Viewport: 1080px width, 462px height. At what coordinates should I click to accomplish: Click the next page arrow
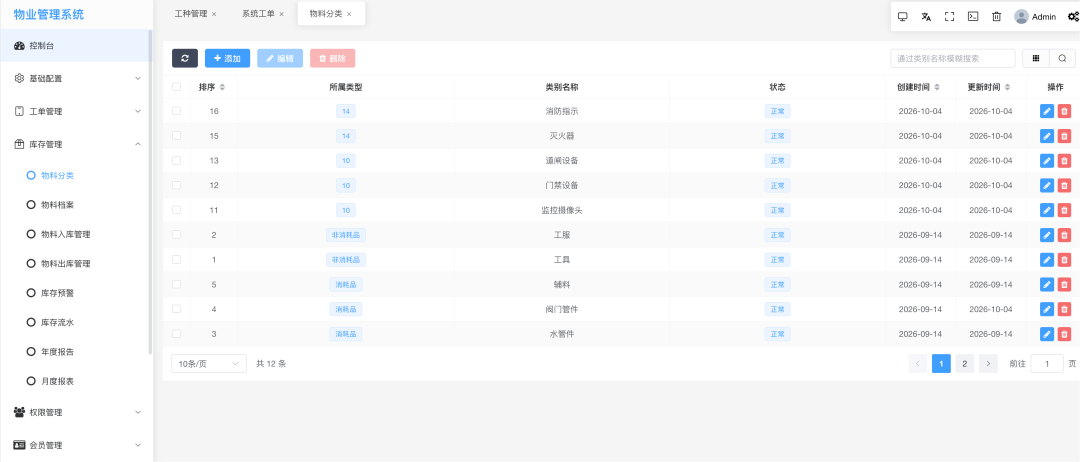tap(988, 364)
